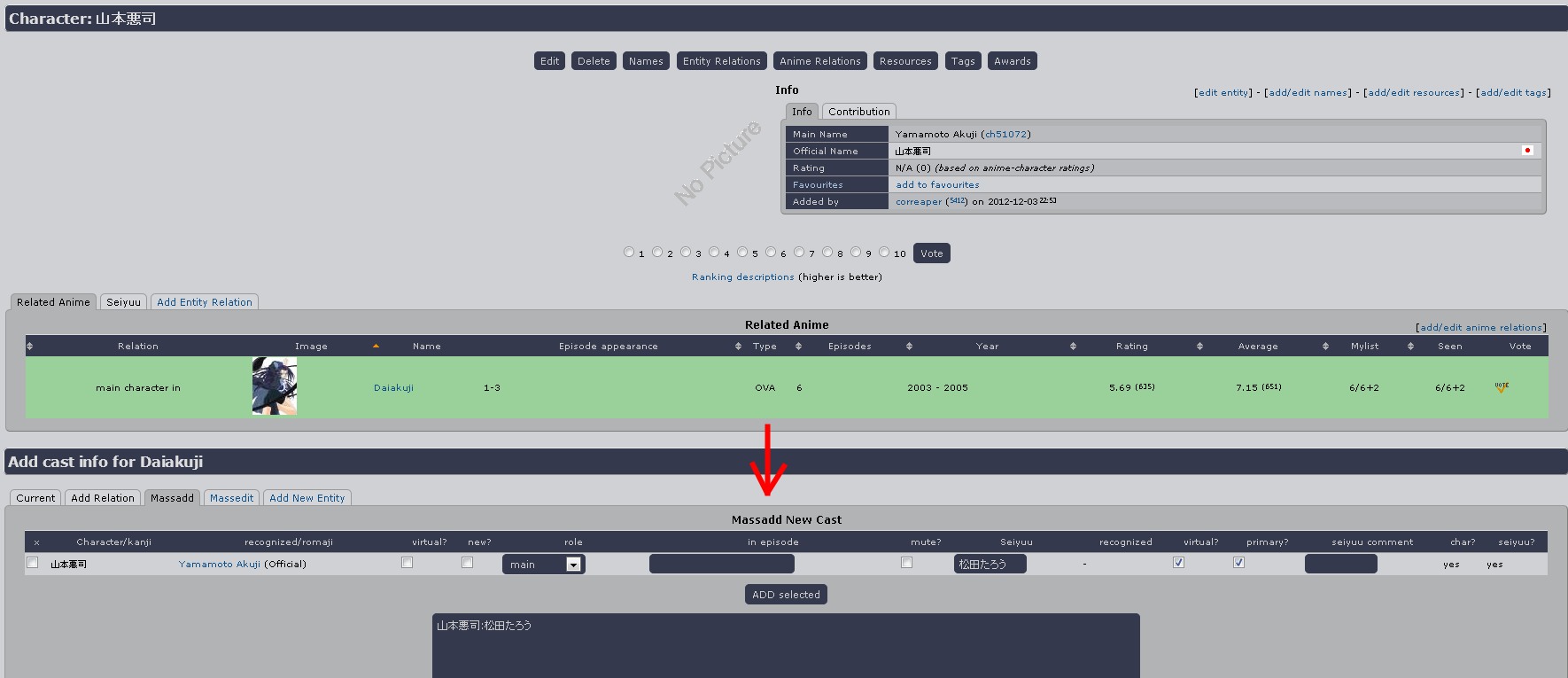
Task: Switch to the Seiyuu tab
Action: [123, 302]
